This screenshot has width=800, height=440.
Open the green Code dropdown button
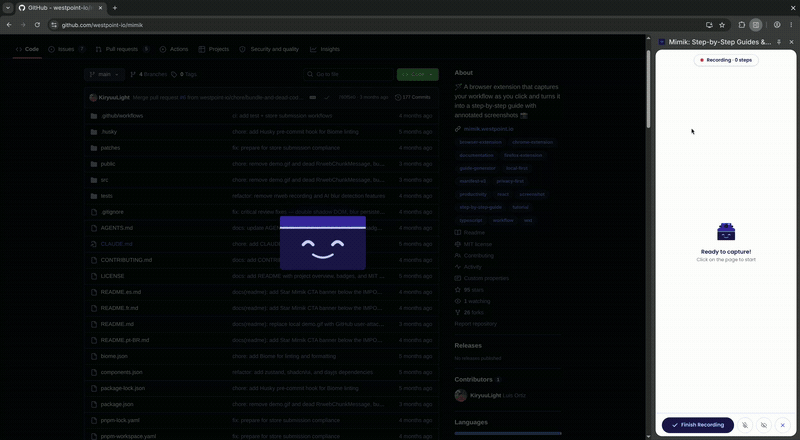[x=418, y=74]
